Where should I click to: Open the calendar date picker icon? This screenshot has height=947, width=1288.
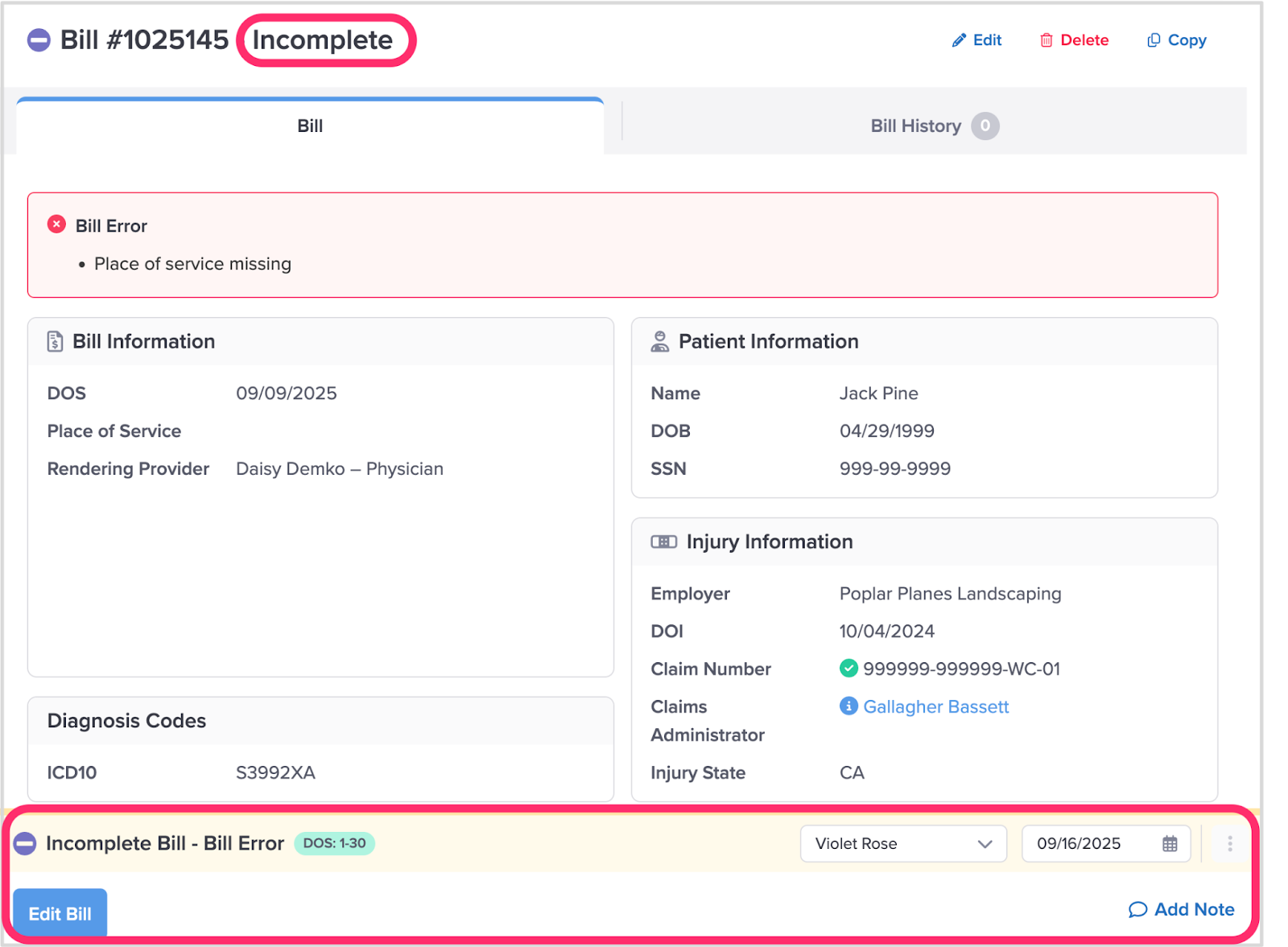coord(1170,843)
